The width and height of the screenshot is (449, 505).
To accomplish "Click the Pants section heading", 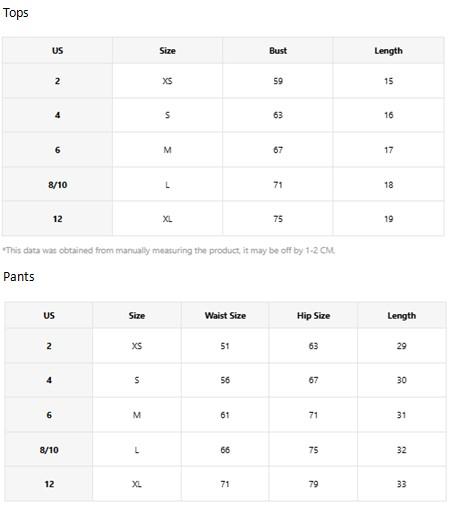I will [x=19, y=277].
